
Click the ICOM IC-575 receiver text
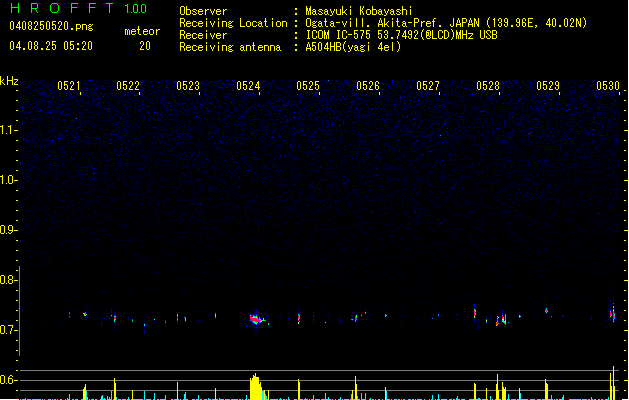click(x=401, y=35)
